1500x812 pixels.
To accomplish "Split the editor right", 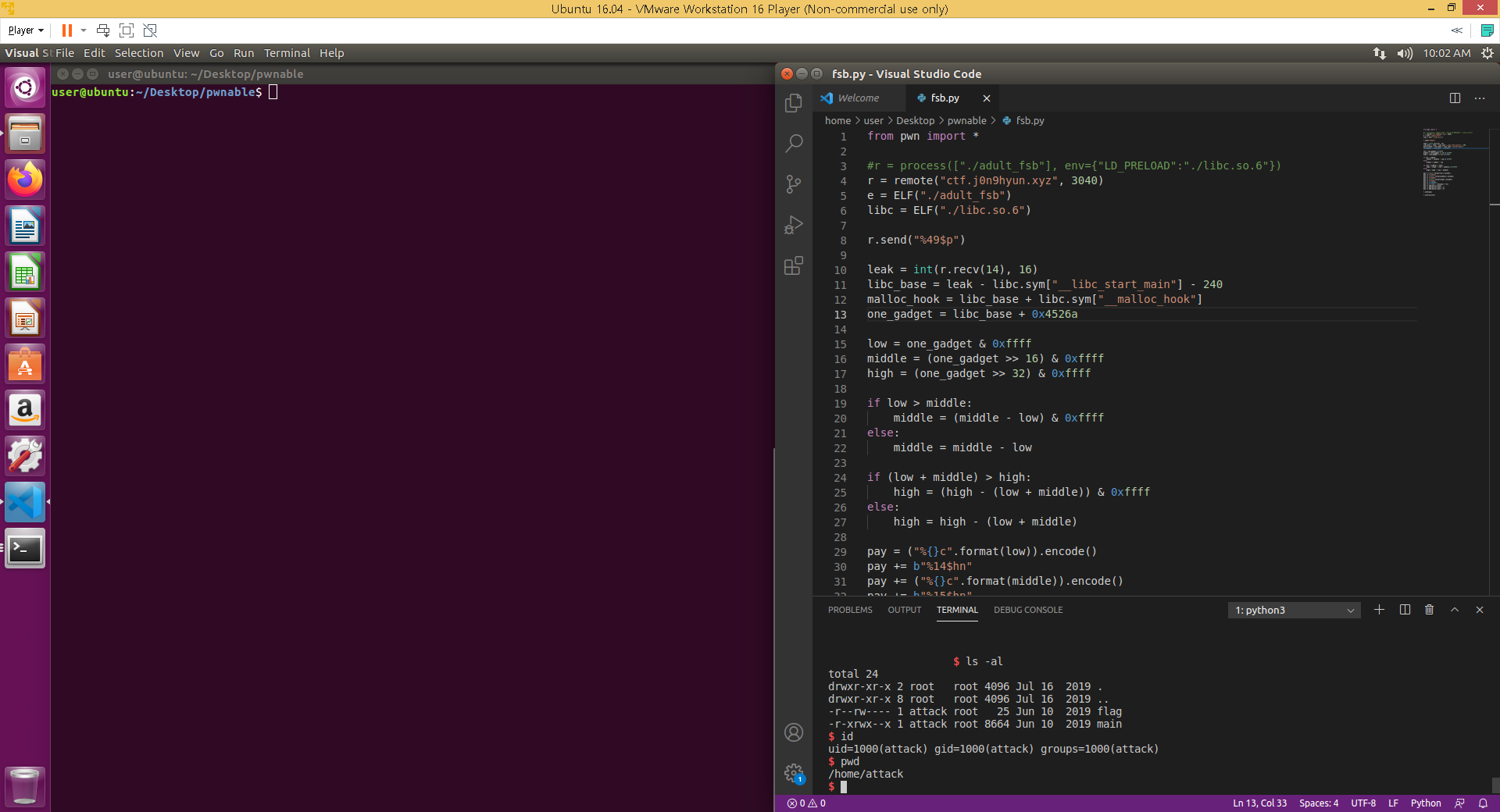I will point(1455,98).
